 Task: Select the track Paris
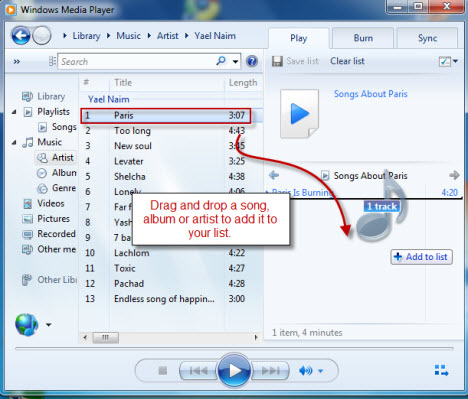tap(166, 116)
